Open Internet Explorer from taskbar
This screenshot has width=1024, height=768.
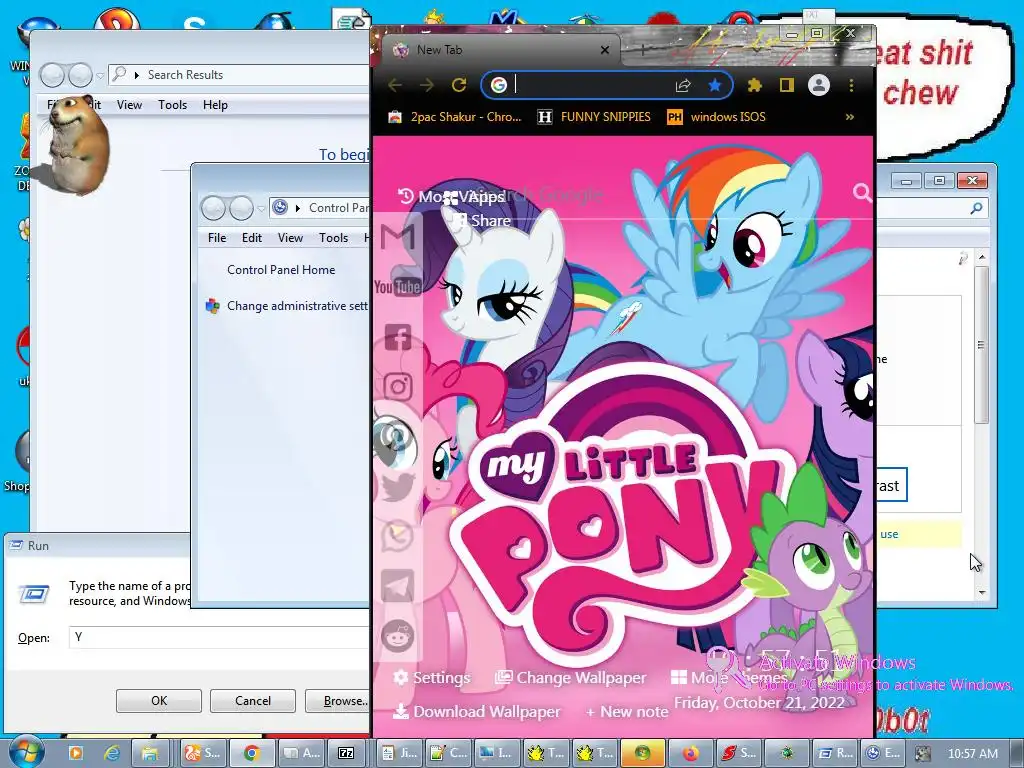[112, 754]
